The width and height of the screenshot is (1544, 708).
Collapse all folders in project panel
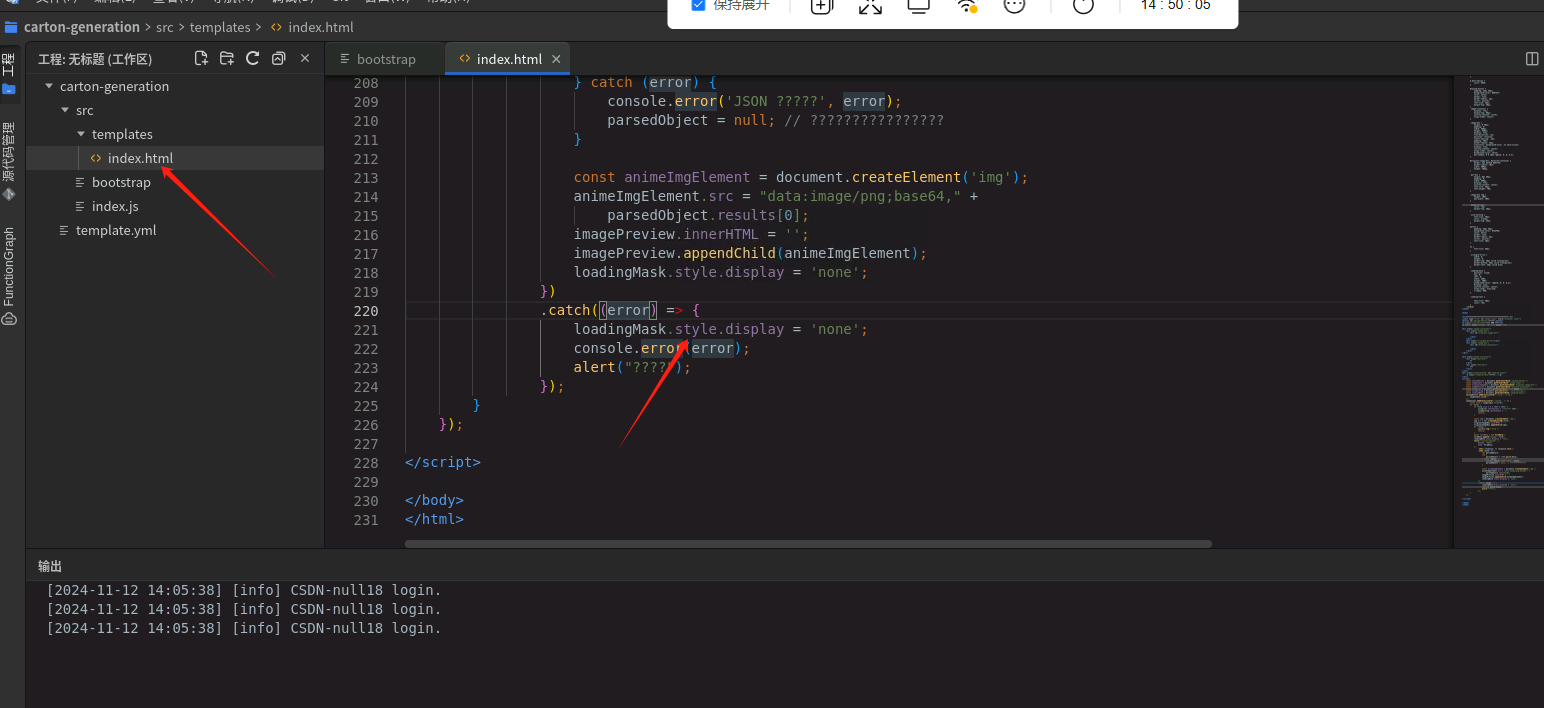(x=279, y=59)
